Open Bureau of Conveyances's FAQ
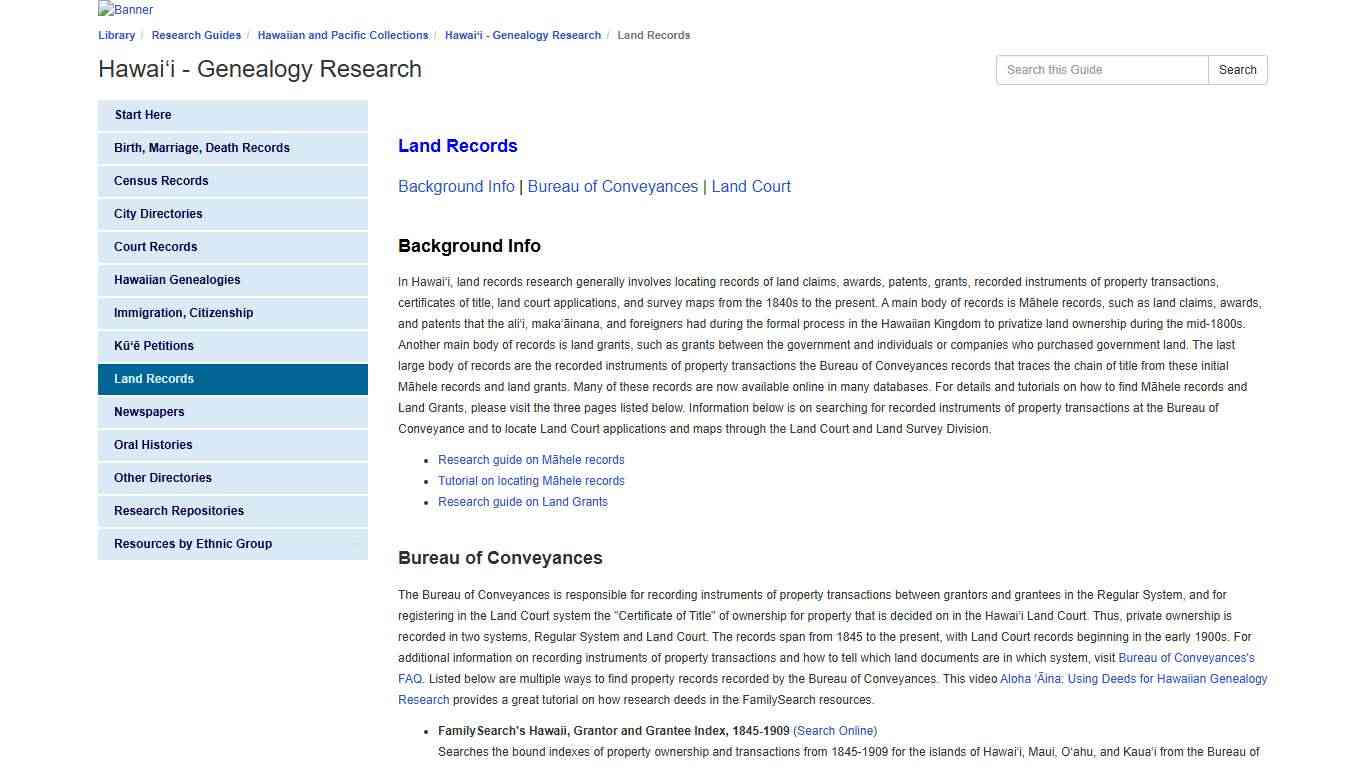The height and width of the screenshot is (768, 1366). [1186, 657]
